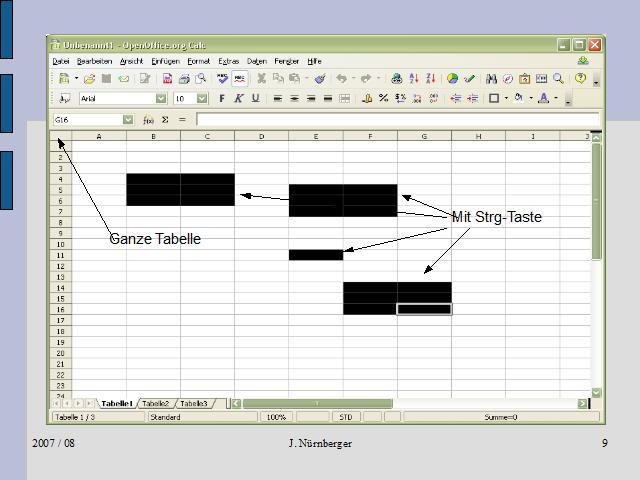Viewport: 640px width, 480px height.
Task: Click the Save document icon
Action: [x=106, y=79]
